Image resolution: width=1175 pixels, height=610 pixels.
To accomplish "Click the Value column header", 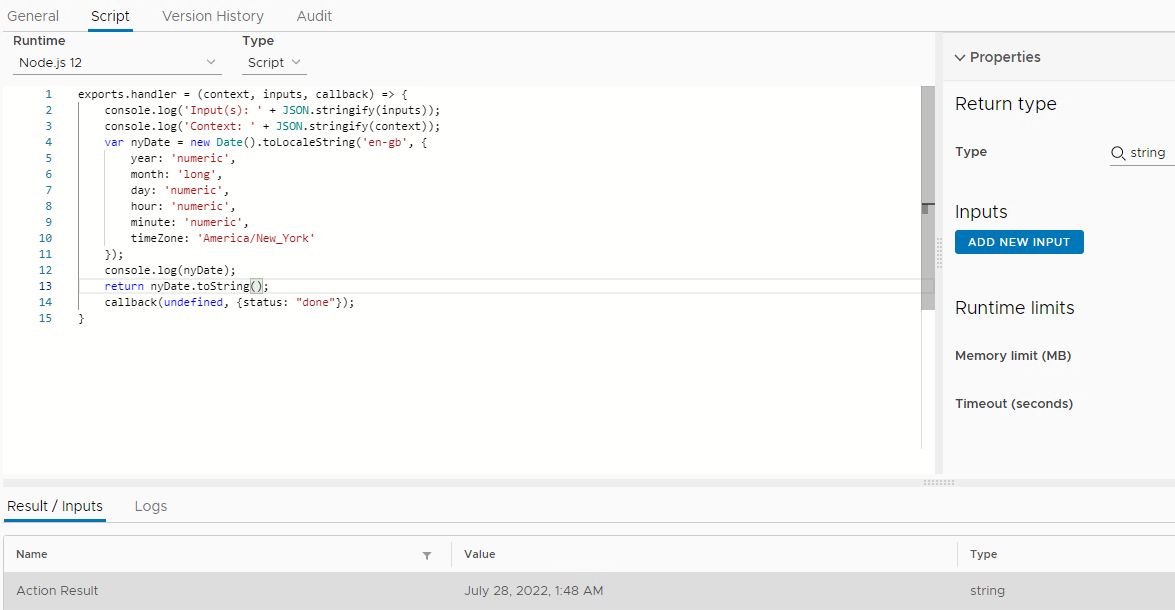I will coord(480,554).
